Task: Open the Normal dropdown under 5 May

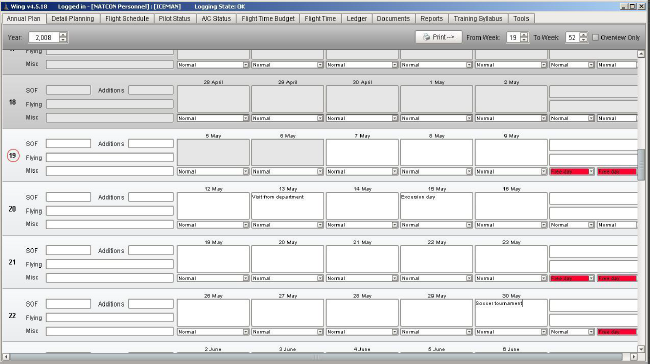Action: click(x=213, y=171)
